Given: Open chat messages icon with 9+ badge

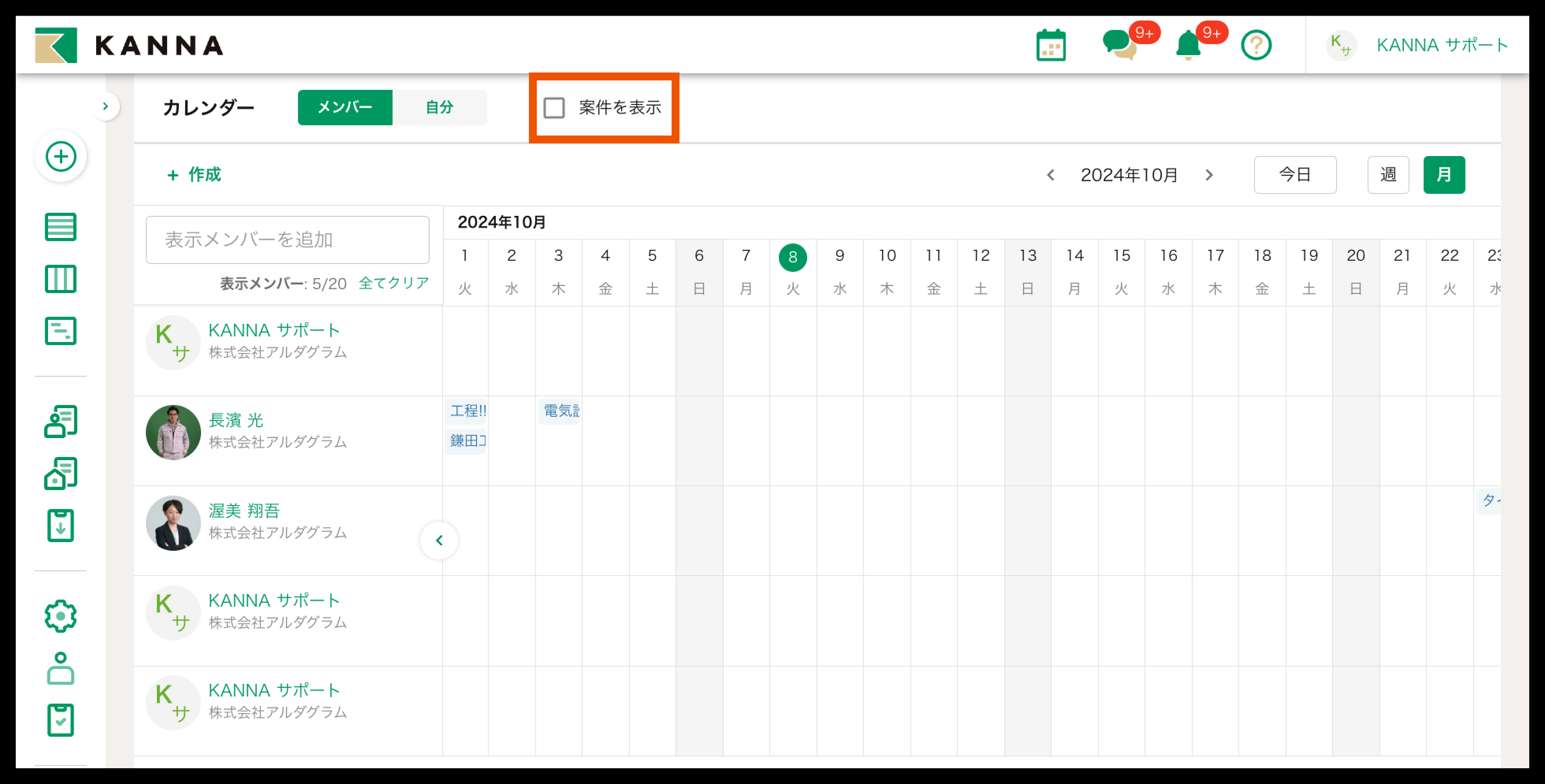Looking at the screenshot, I should (1119, 46).
